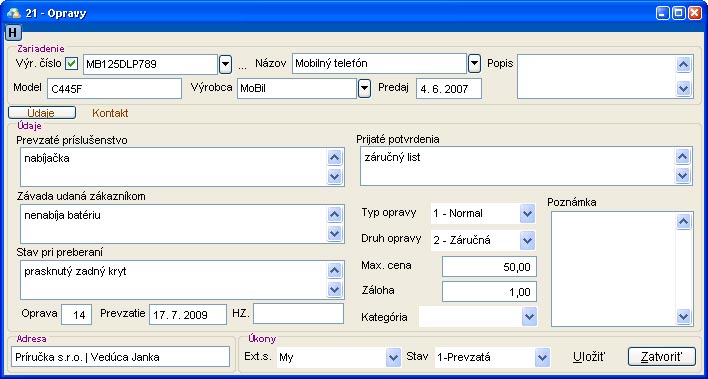Screen dimensions: 708x379
Task: Click the down arrow in Závada udaná zákazníkom box
Action: pyautogui.click(x=335, y=234)
